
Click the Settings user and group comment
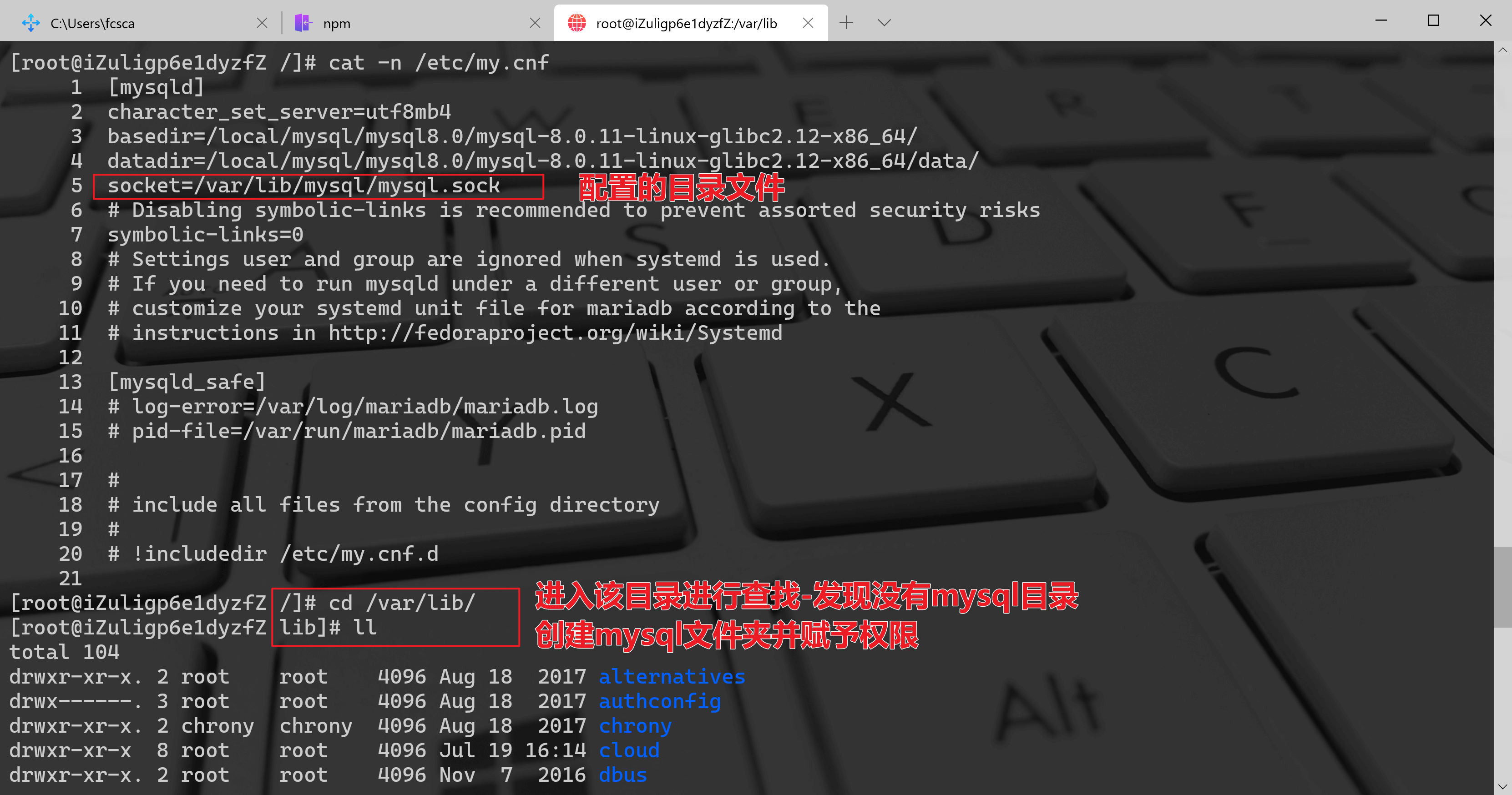(x=468, y=260)
